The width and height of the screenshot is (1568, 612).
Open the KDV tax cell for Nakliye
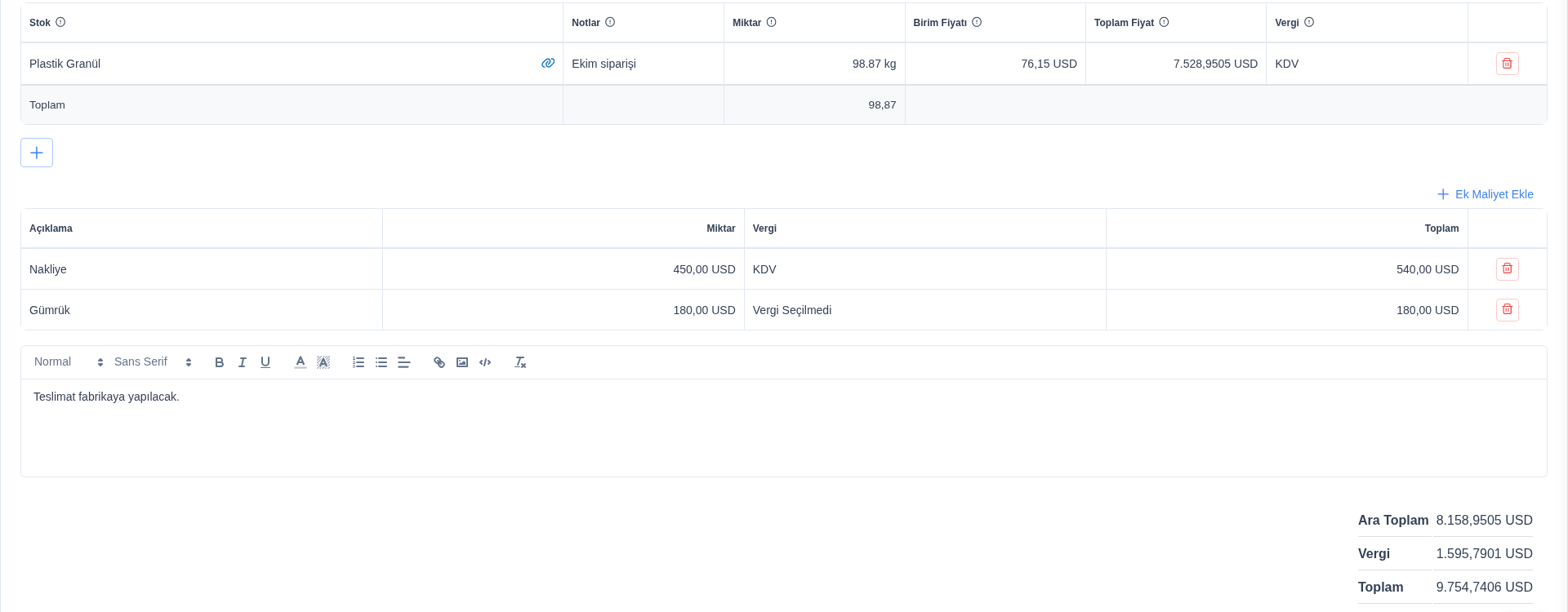[925, 269]
